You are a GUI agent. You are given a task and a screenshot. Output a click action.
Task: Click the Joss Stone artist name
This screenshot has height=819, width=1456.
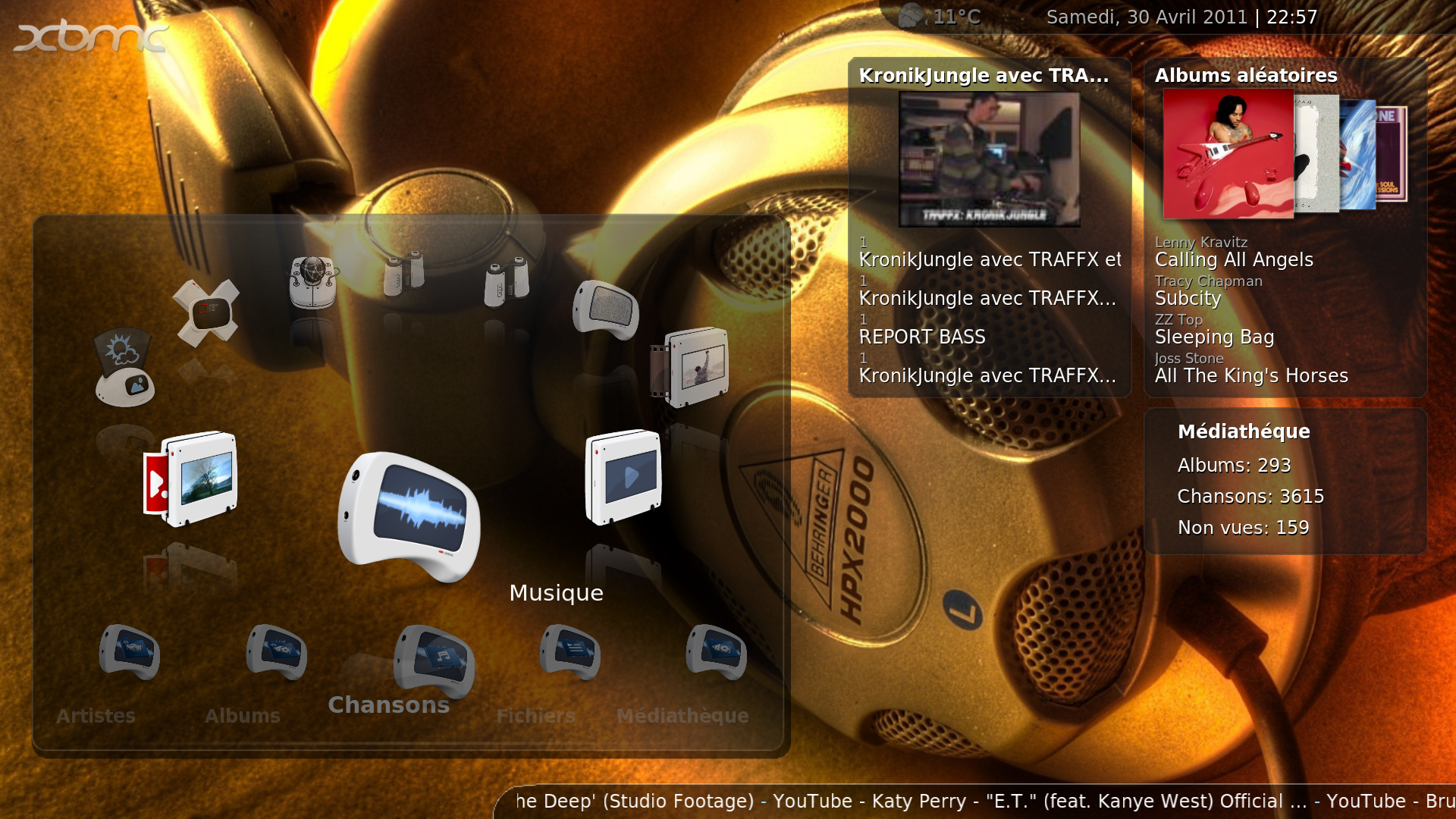click(1188, 358)
